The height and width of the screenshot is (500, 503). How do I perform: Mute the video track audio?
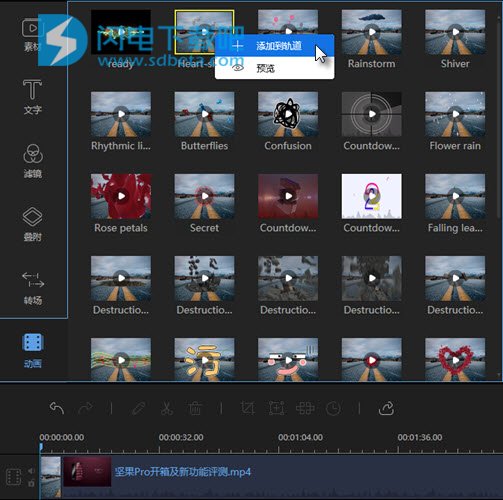31,471
